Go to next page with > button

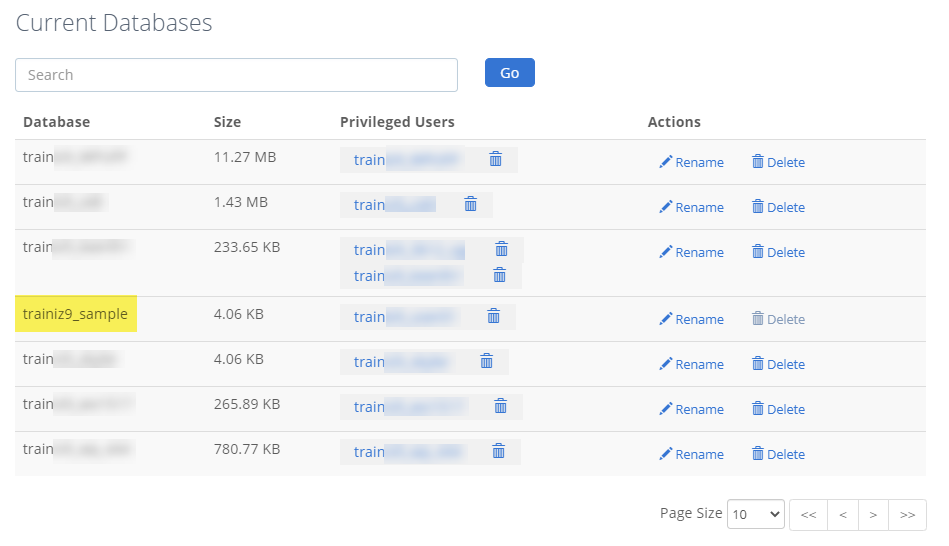pyautogui.click(x=873, y=515)
